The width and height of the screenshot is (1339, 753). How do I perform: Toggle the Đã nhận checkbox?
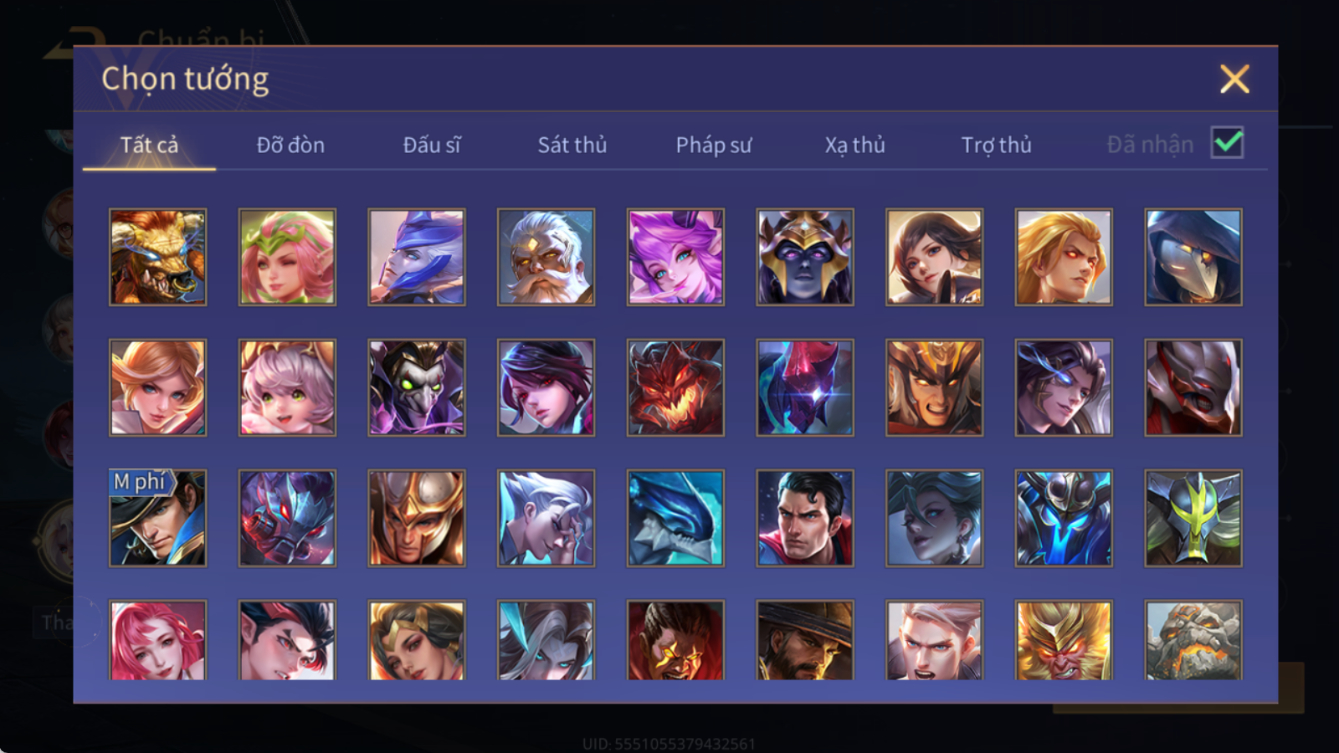click(x=1227, y=143)
